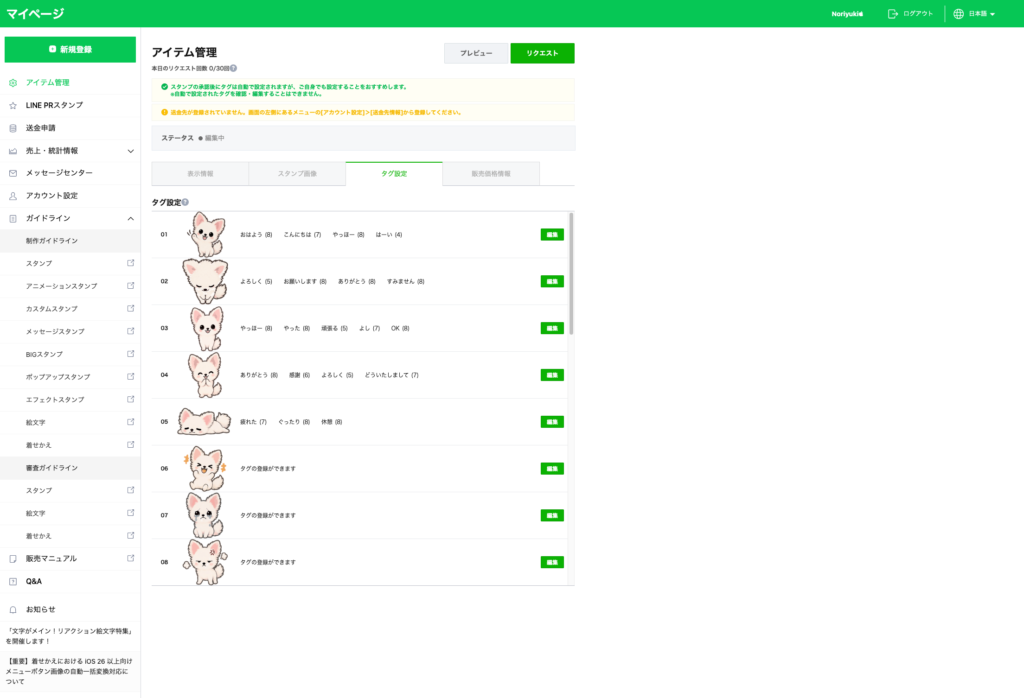Viewport: 1024px width, 698px height.
Task: Click 編集 button for sticker 07
Action: (552, 515)
